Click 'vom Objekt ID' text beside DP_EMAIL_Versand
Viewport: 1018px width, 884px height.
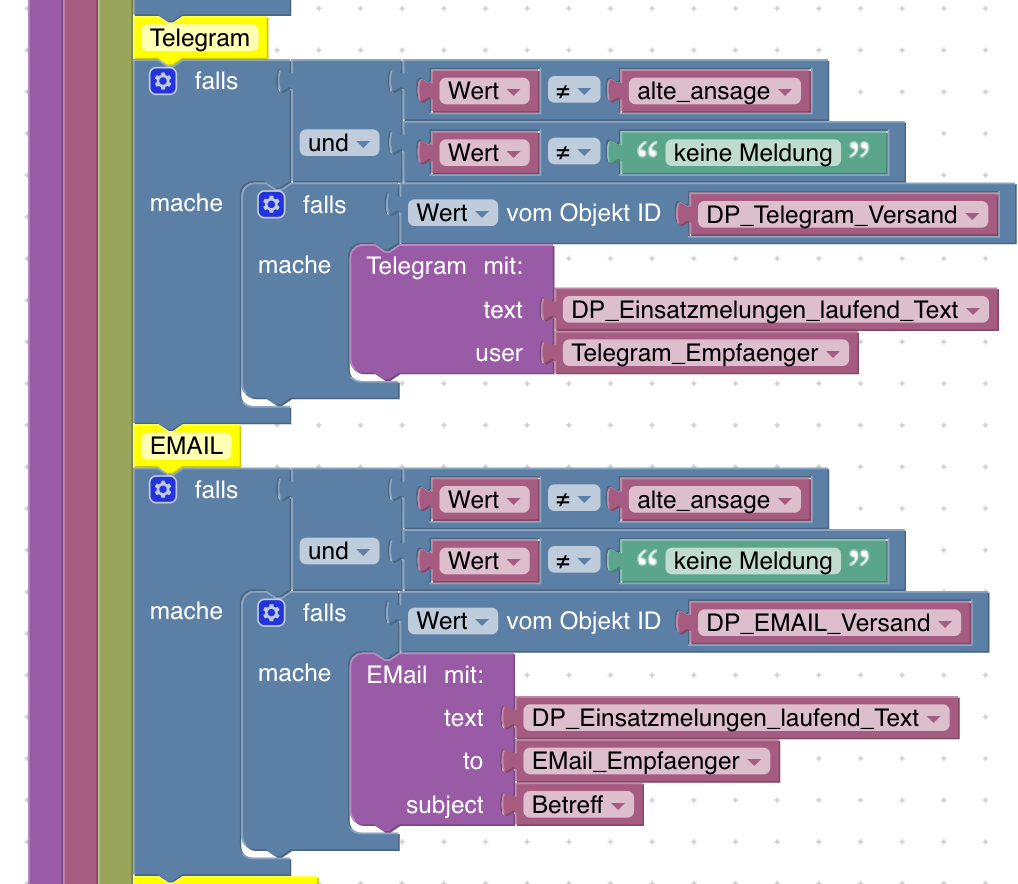pos(583,621)
